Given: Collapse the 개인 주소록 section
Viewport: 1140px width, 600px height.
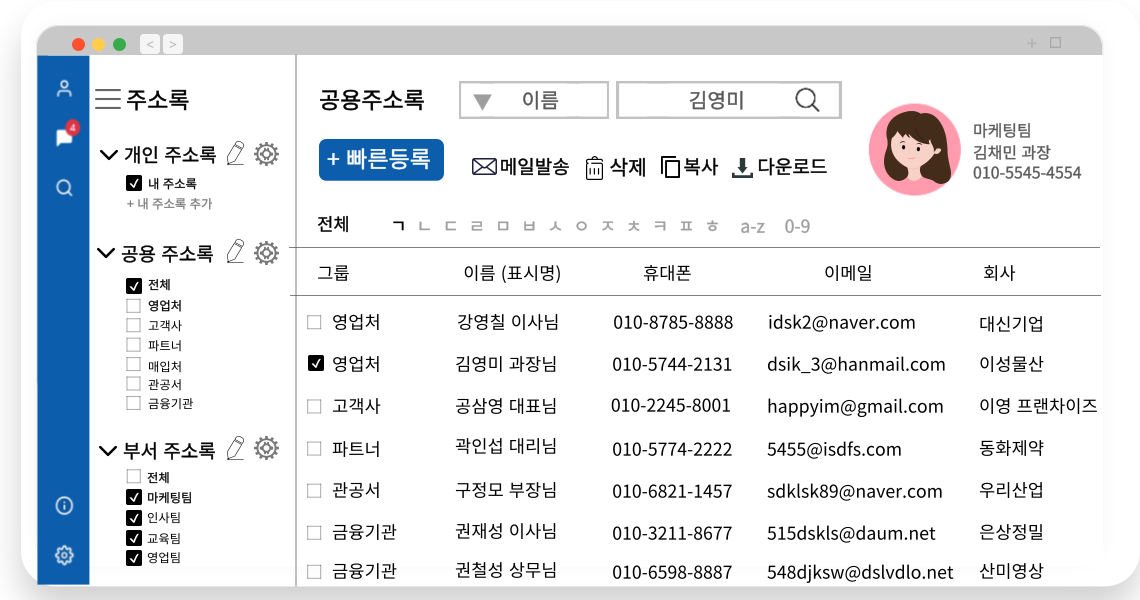Looking at the screenshot, I should [x=109, y=155].
